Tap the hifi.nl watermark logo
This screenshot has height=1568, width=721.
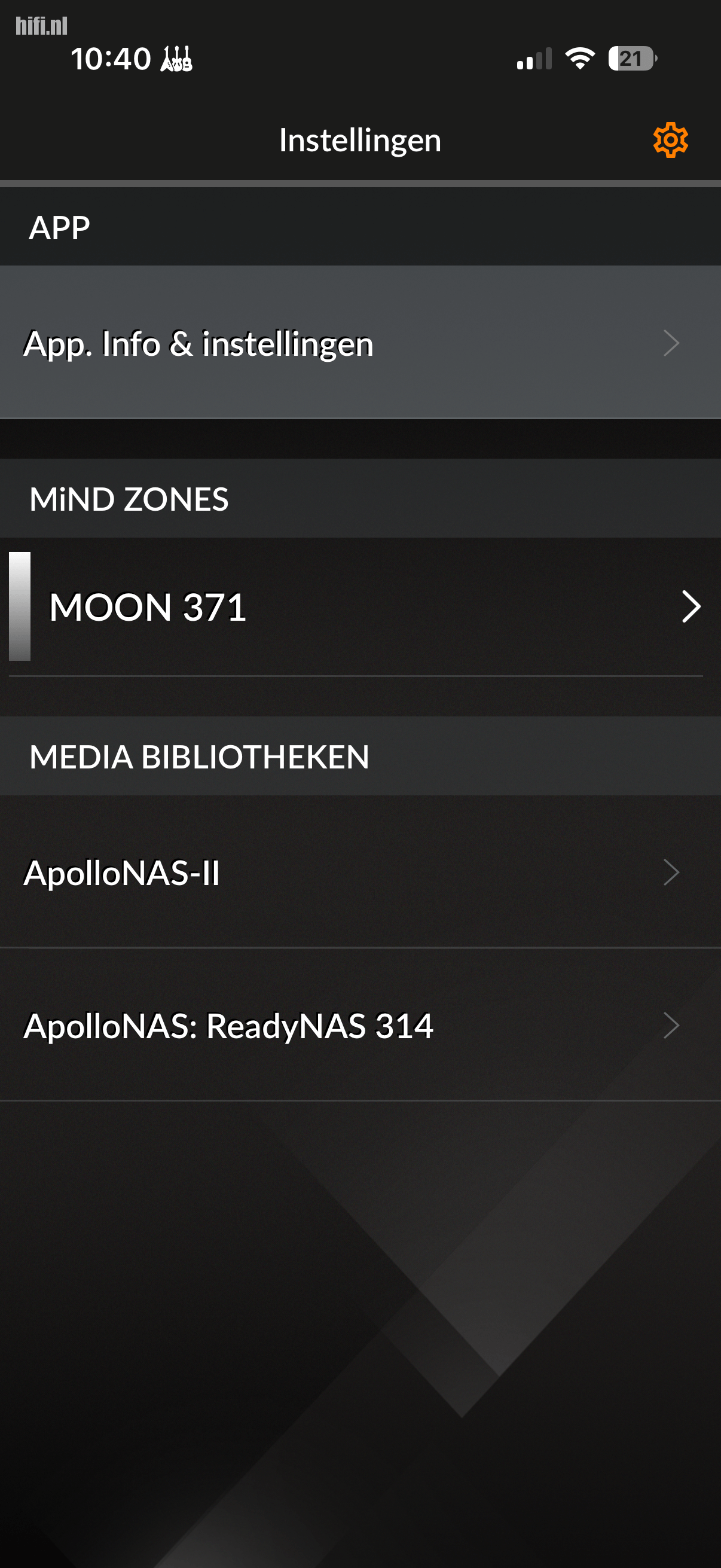41,26
